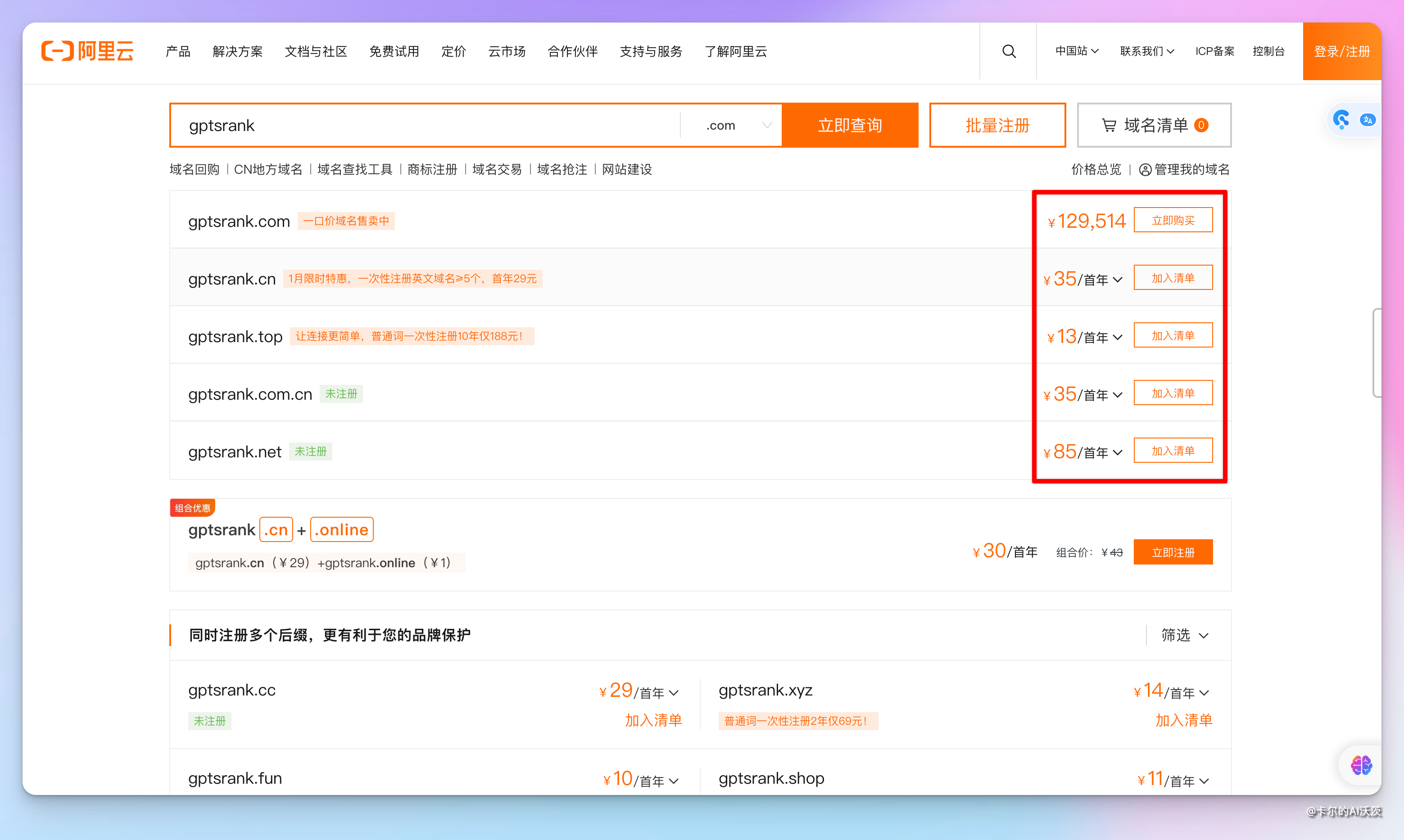Open the 了解阿里云 menu
The height and width of the screenshot is (840, 1404).
pyautogui.click(x=736, y=51)
